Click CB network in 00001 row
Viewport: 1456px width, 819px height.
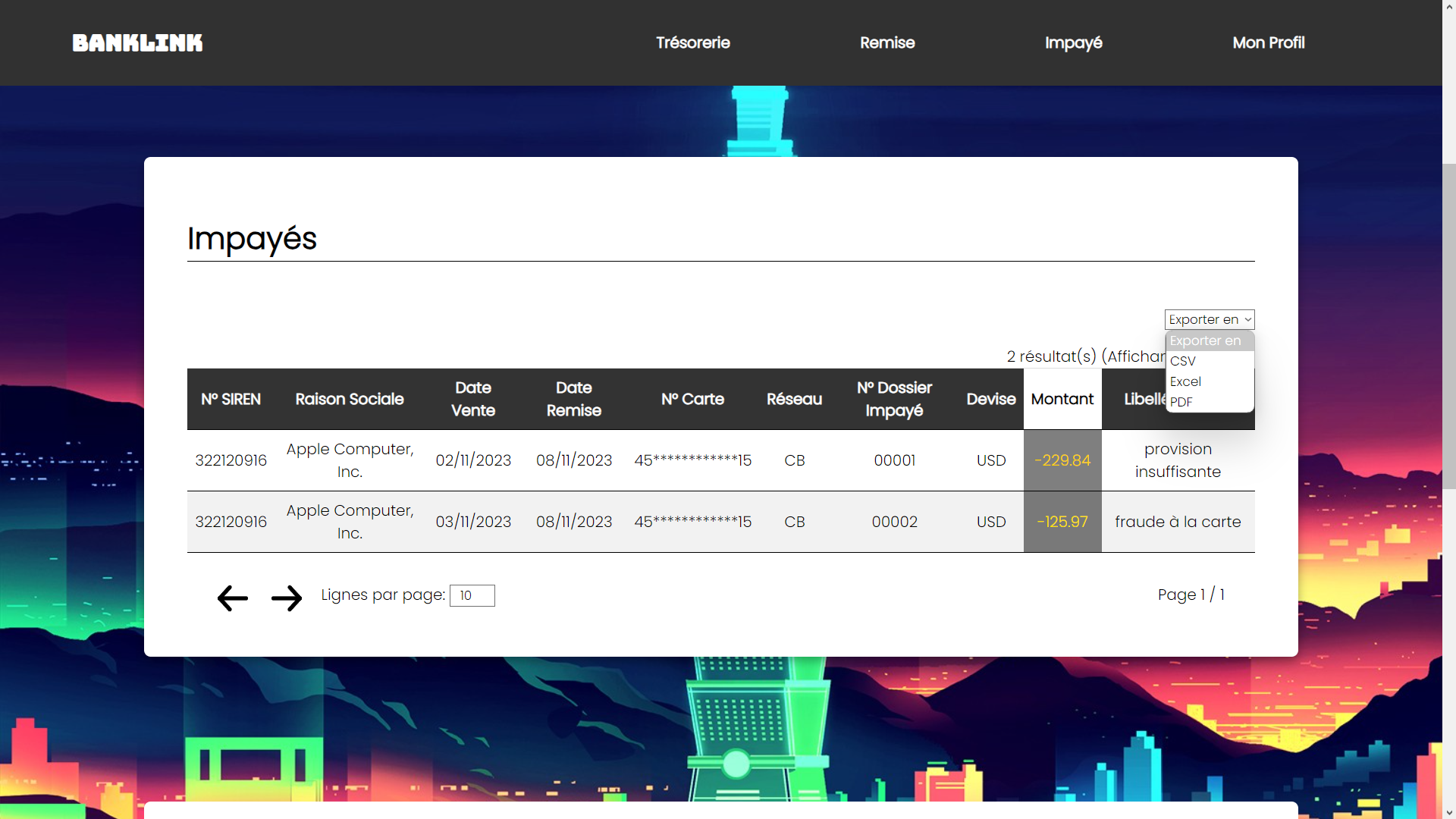click(x=794, y=460)
